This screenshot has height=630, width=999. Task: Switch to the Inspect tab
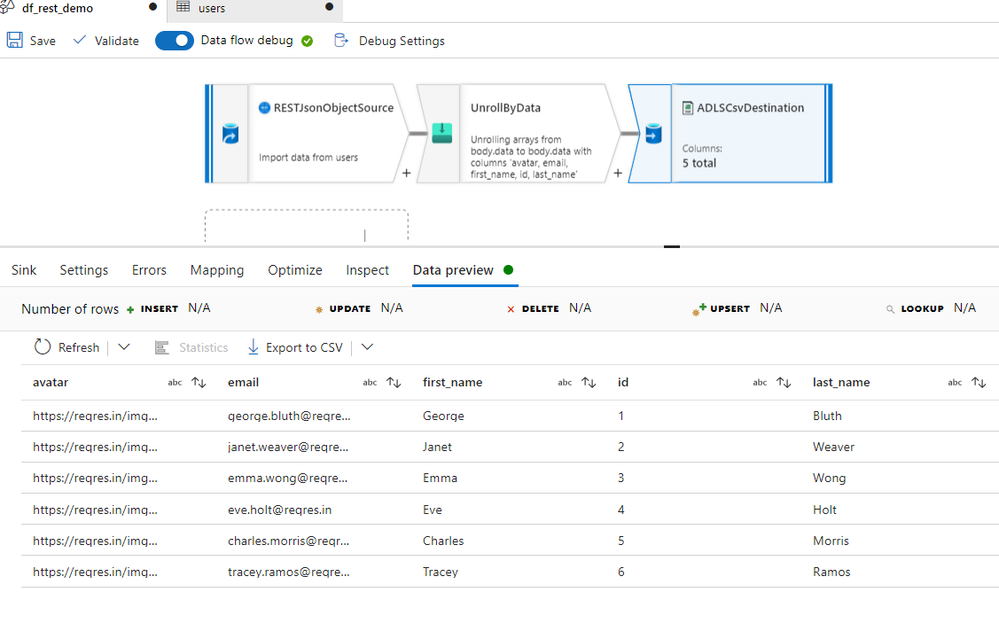367,270
